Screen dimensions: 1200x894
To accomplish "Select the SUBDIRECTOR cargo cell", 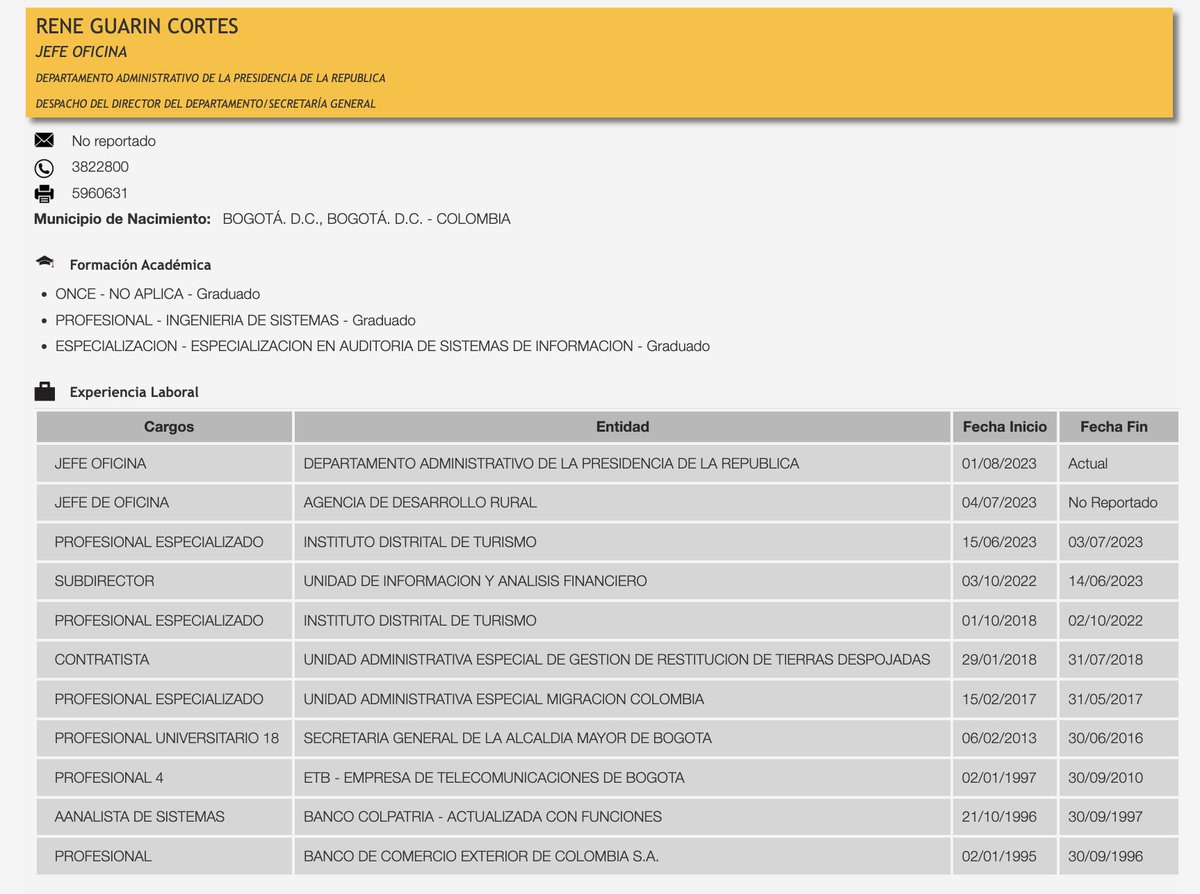I will click(165, 581).
